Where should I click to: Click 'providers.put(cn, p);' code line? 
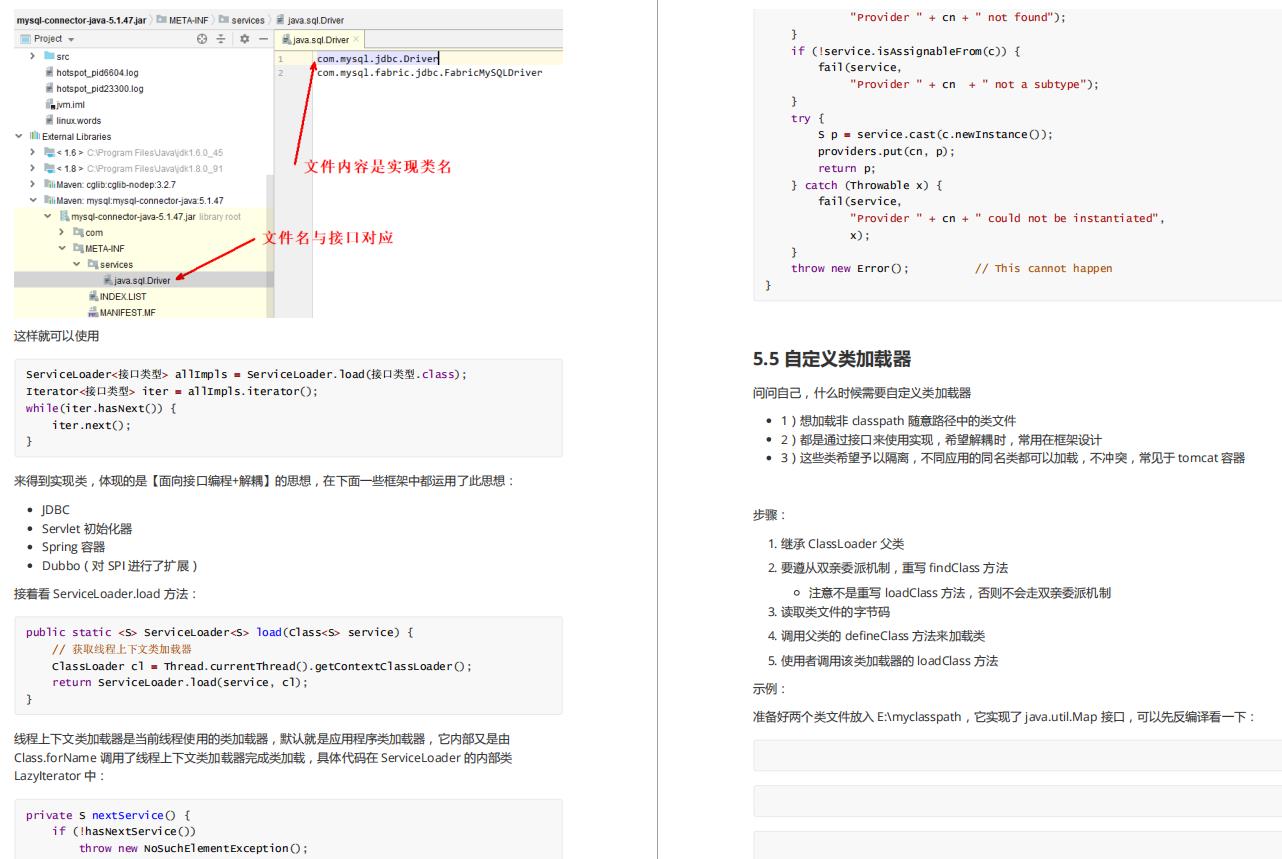886,151
